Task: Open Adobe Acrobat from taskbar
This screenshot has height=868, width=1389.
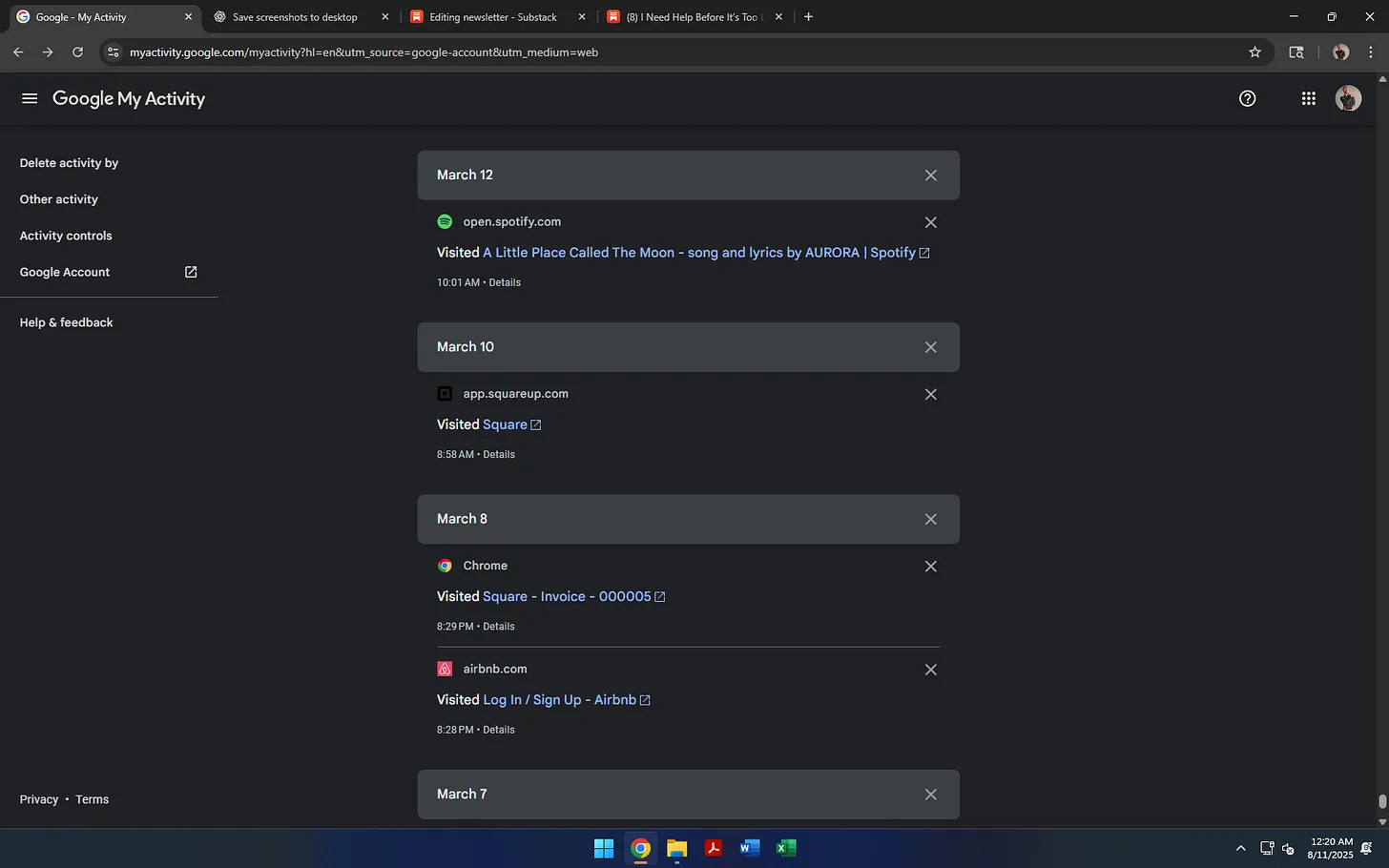Action: click(x=713, y=848)
